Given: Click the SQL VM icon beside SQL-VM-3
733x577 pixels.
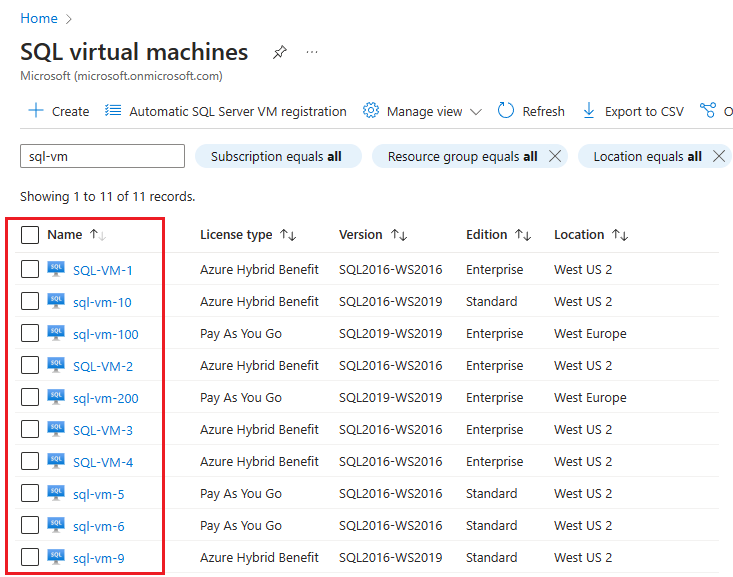Looking at the screenshot, I should pos(56,429).
